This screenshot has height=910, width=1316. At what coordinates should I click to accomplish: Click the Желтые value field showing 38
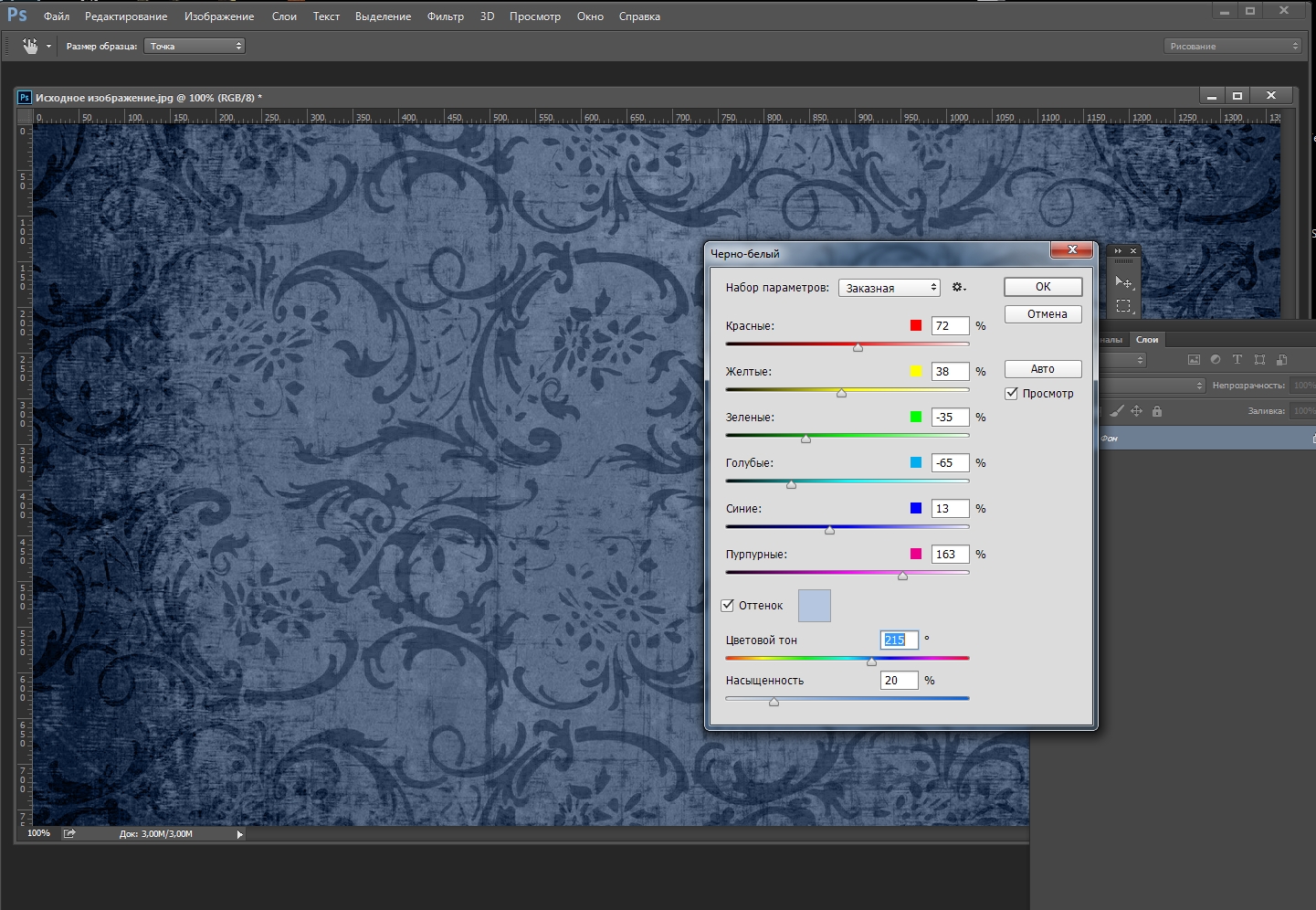pos(950,372)
